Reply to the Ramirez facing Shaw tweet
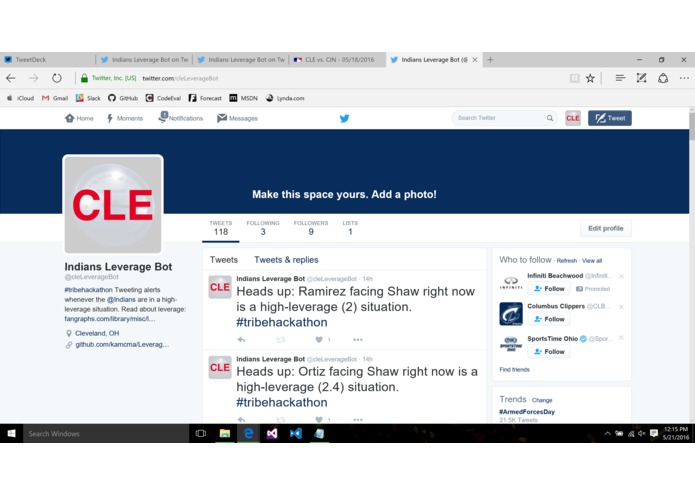 pos(241,340)
